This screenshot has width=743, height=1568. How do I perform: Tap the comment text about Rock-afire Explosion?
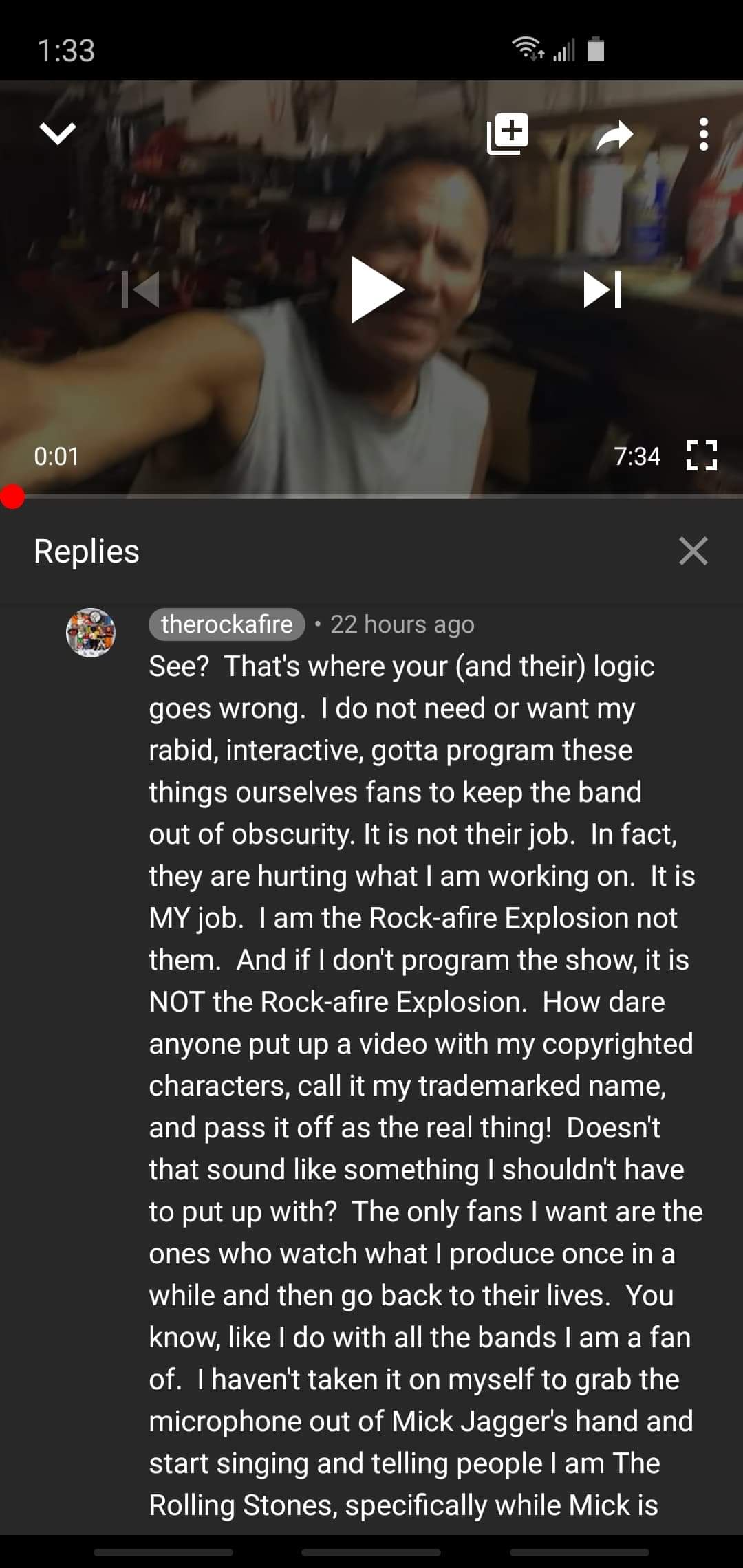click(424, 1085)
